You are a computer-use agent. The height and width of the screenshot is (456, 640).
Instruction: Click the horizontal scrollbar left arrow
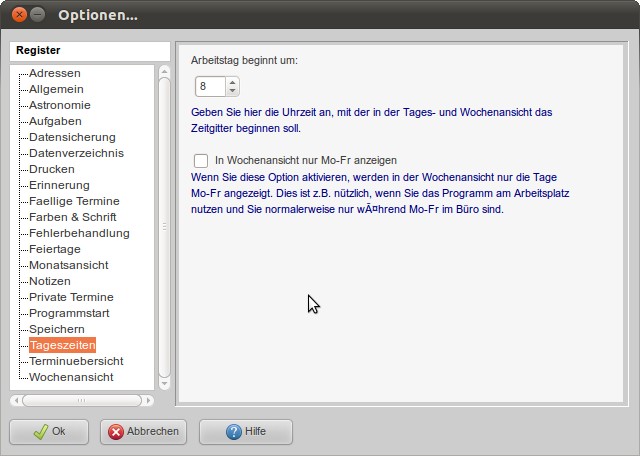[16, 400]
